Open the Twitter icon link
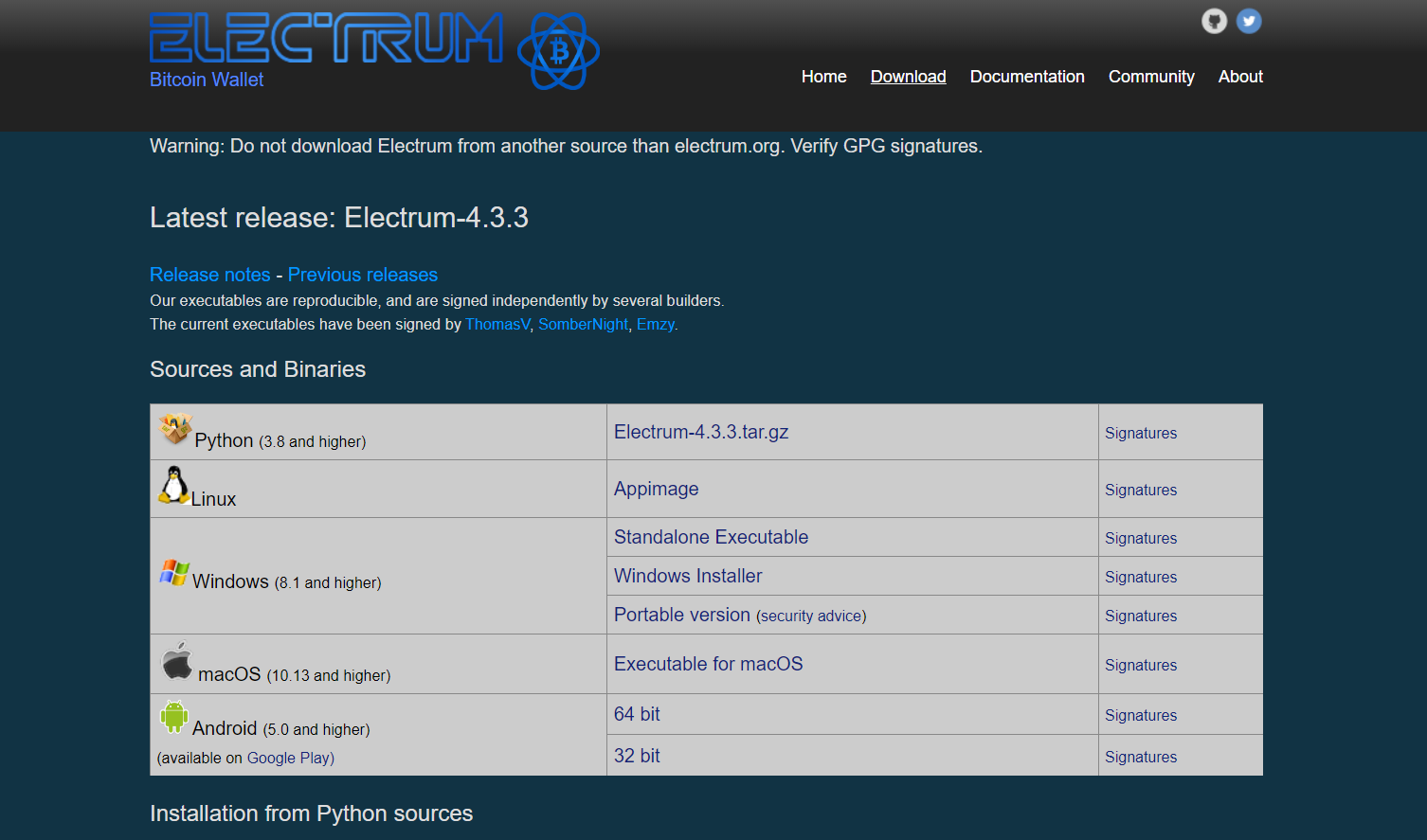1427x840 pixels. 1249,21
